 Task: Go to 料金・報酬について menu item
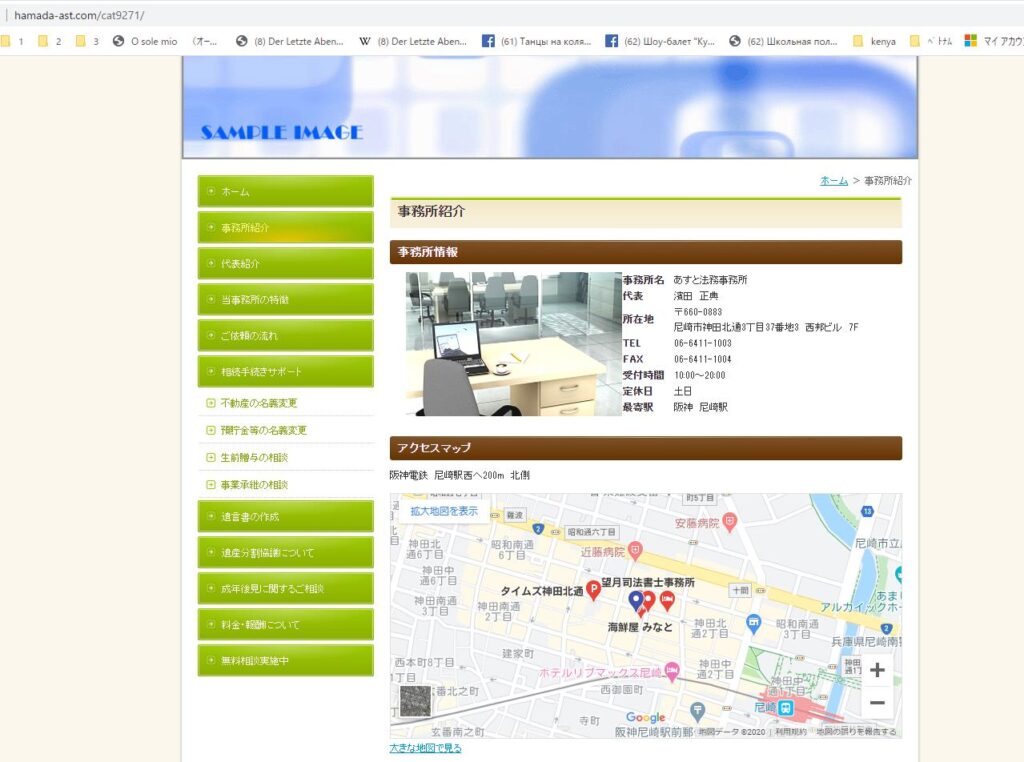[285, 624]
